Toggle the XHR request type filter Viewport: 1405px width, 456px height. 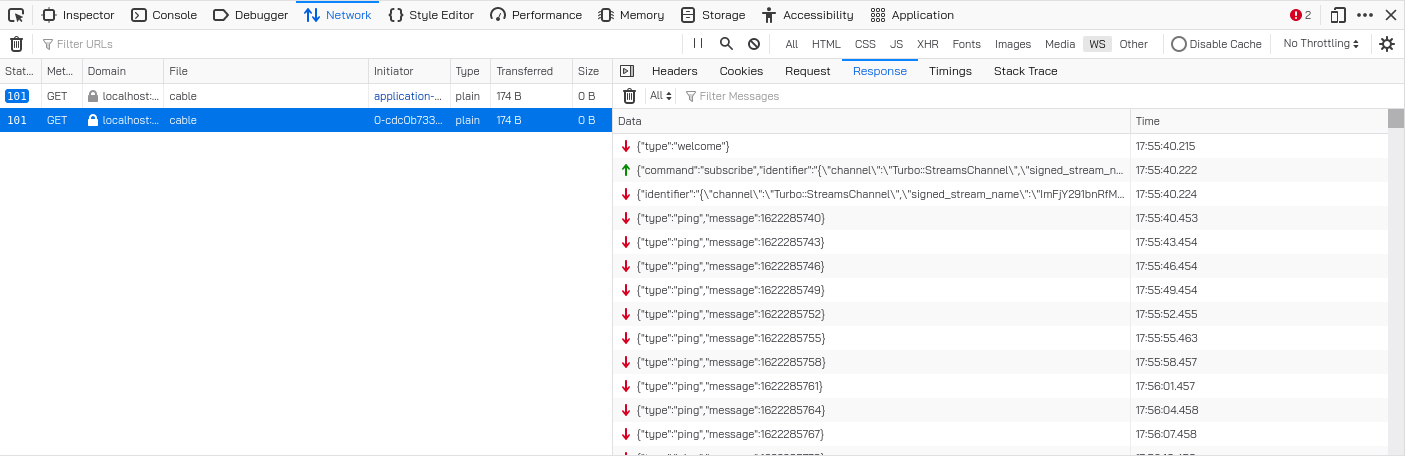click(x=928, y=44)
